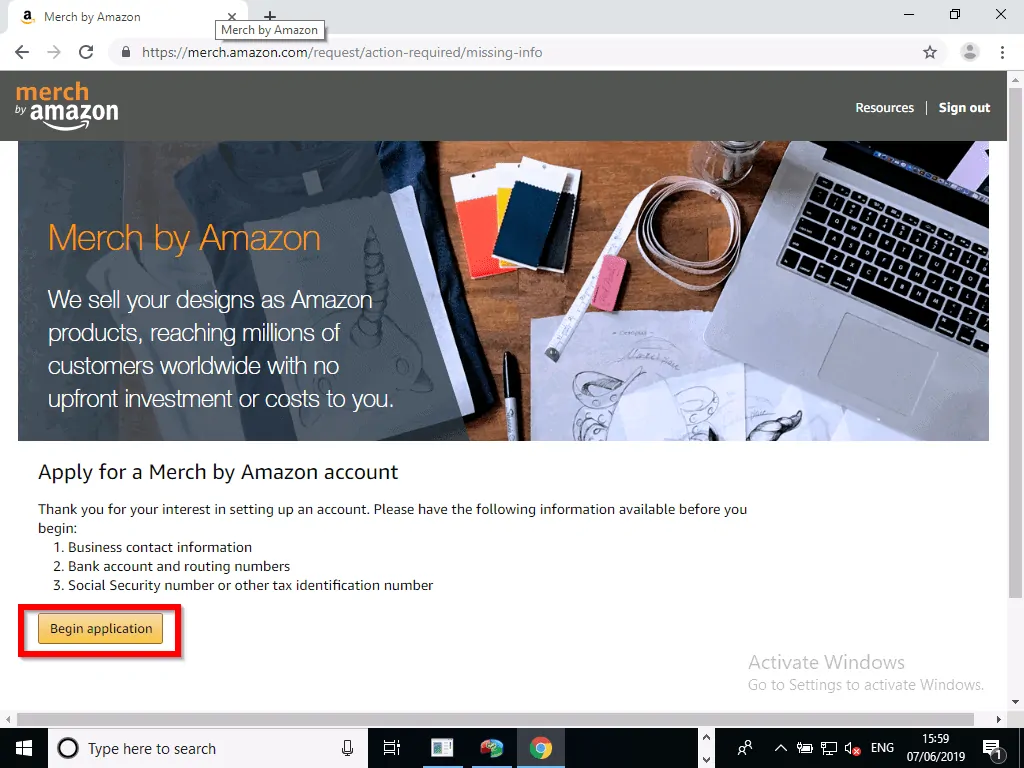Click the URL address bar

500,52
